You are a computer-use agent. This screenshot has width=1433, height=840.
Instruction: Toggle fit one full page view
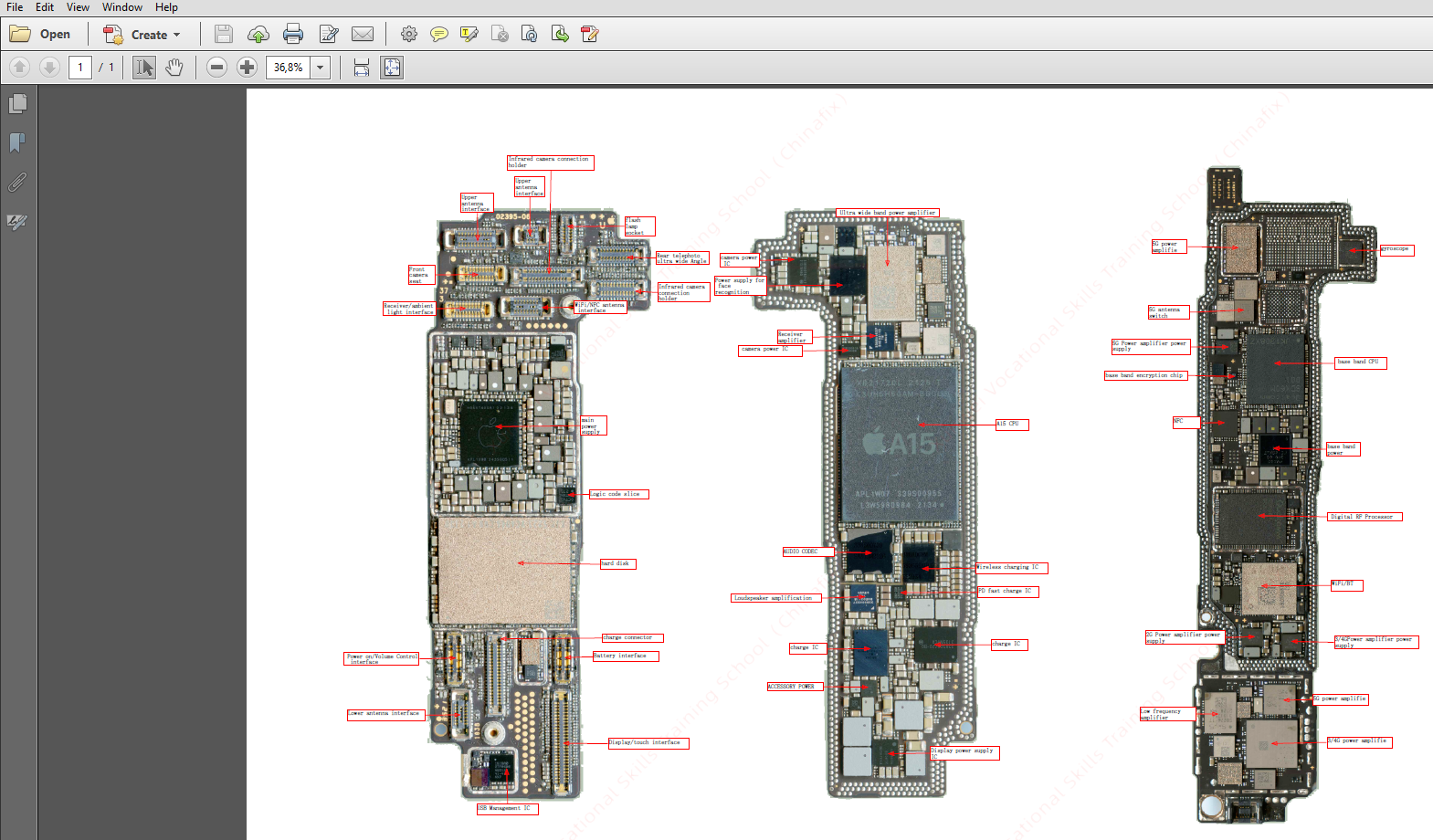392,68
